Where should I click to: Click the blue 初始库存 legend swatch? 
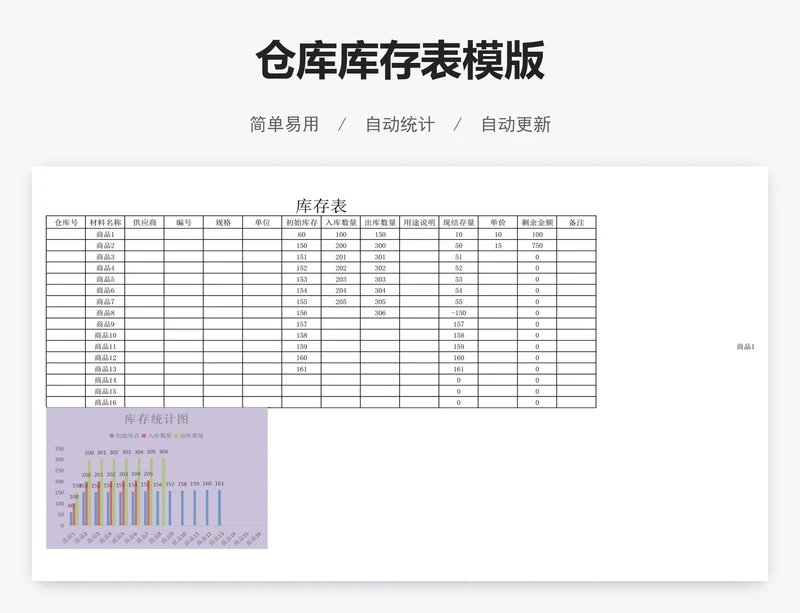[112, 436]
